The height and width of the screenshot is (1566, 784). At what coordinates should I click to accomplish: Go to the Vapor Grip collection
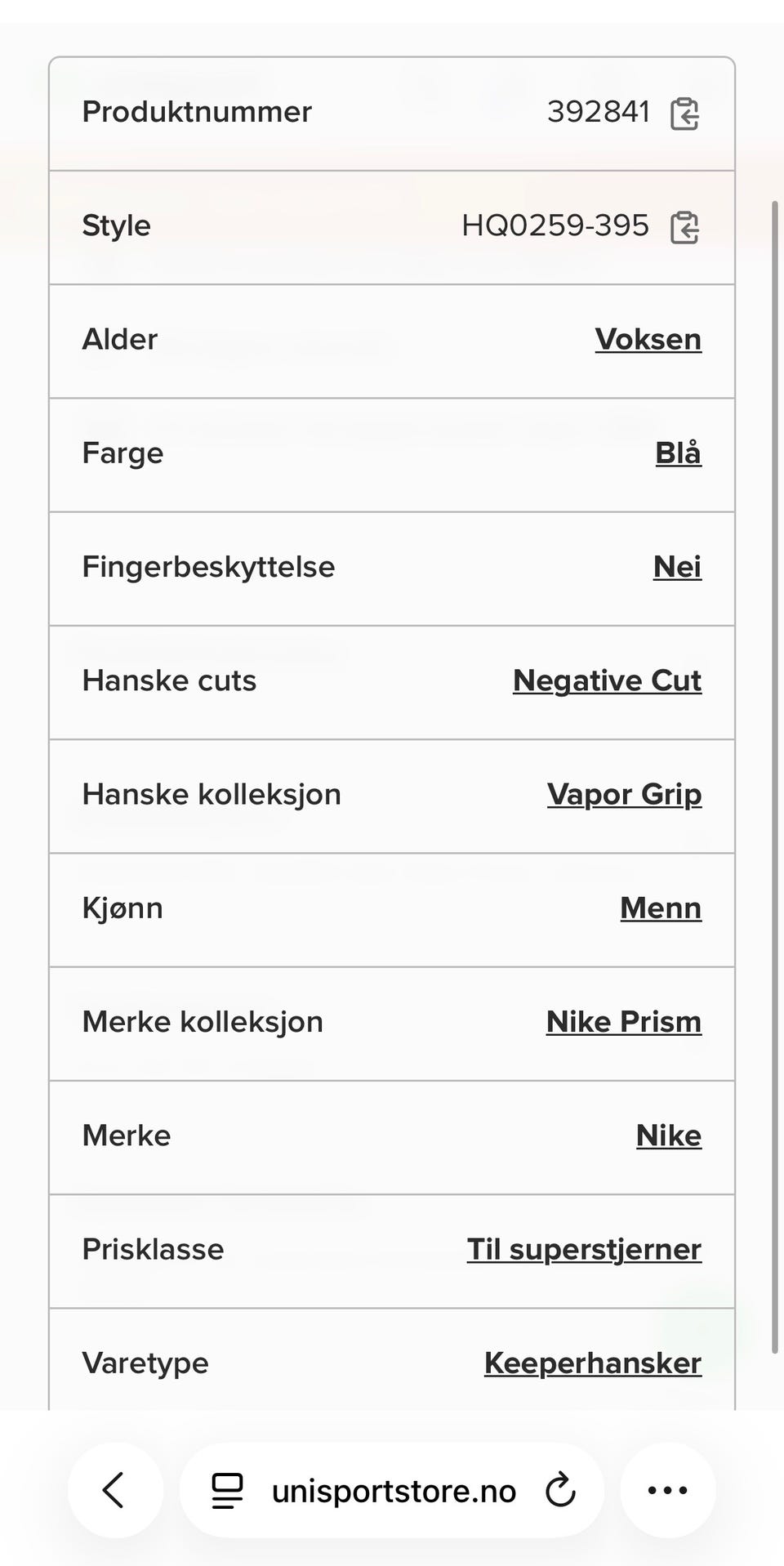tap(625, 794)
